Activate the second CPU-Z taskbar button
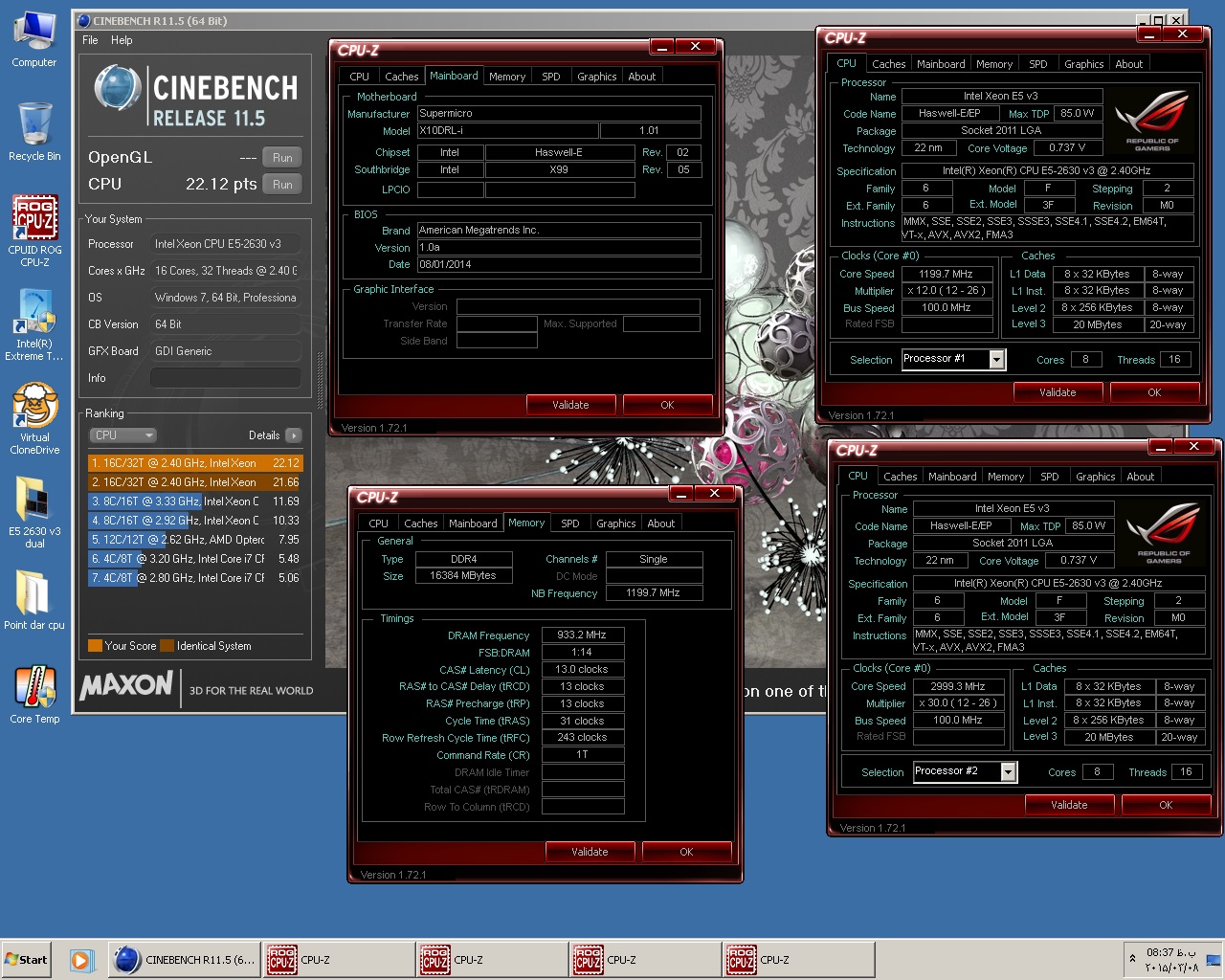 point(491,960)
